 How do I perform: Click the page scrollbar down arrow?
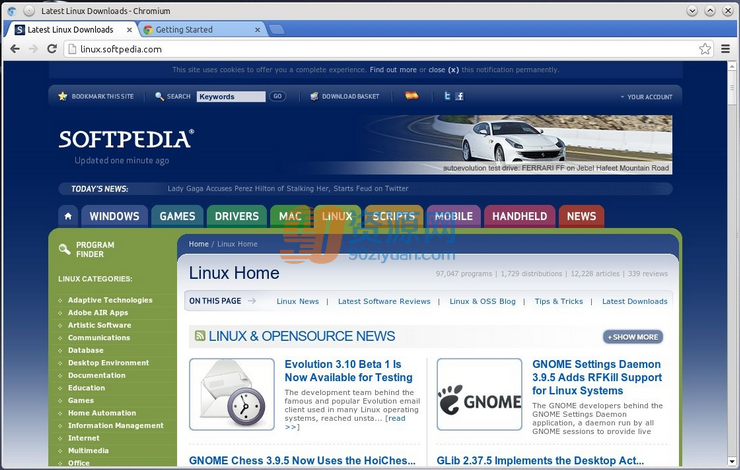(732, 462)
